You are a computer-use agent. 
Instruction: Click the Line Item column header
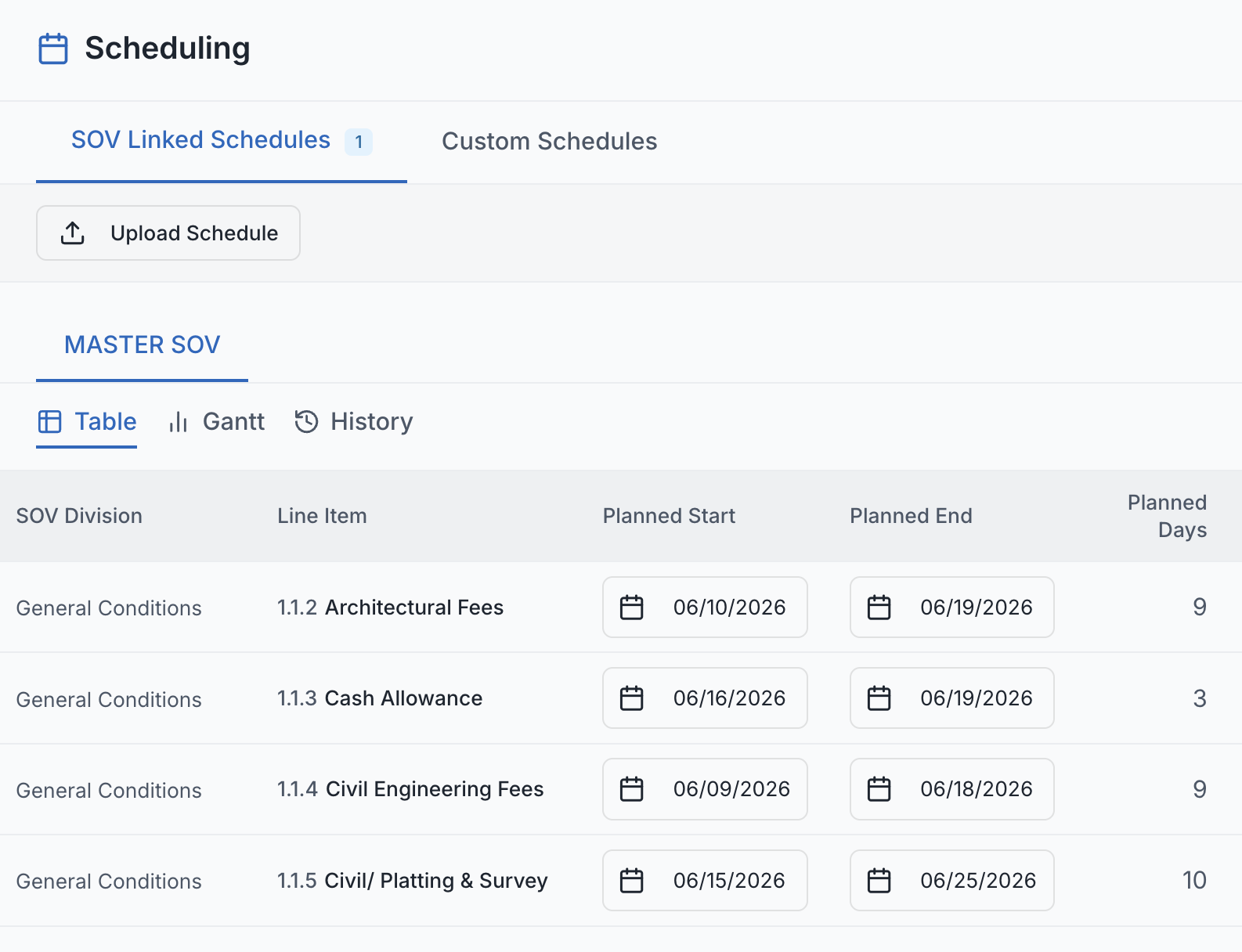(322, 516)
